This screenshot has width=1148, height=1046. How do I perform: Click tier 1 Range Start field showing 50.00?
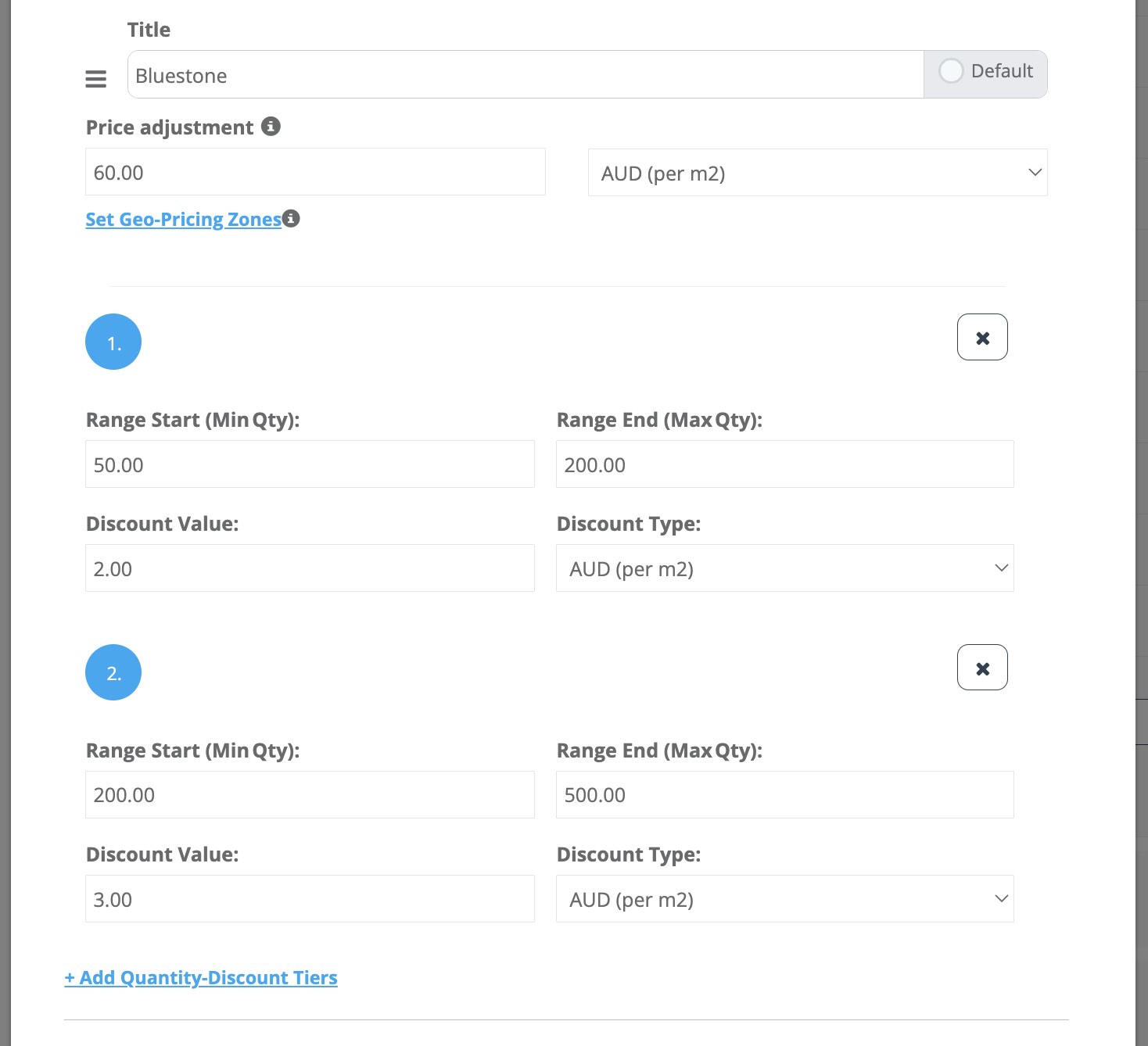pos(310,464)
